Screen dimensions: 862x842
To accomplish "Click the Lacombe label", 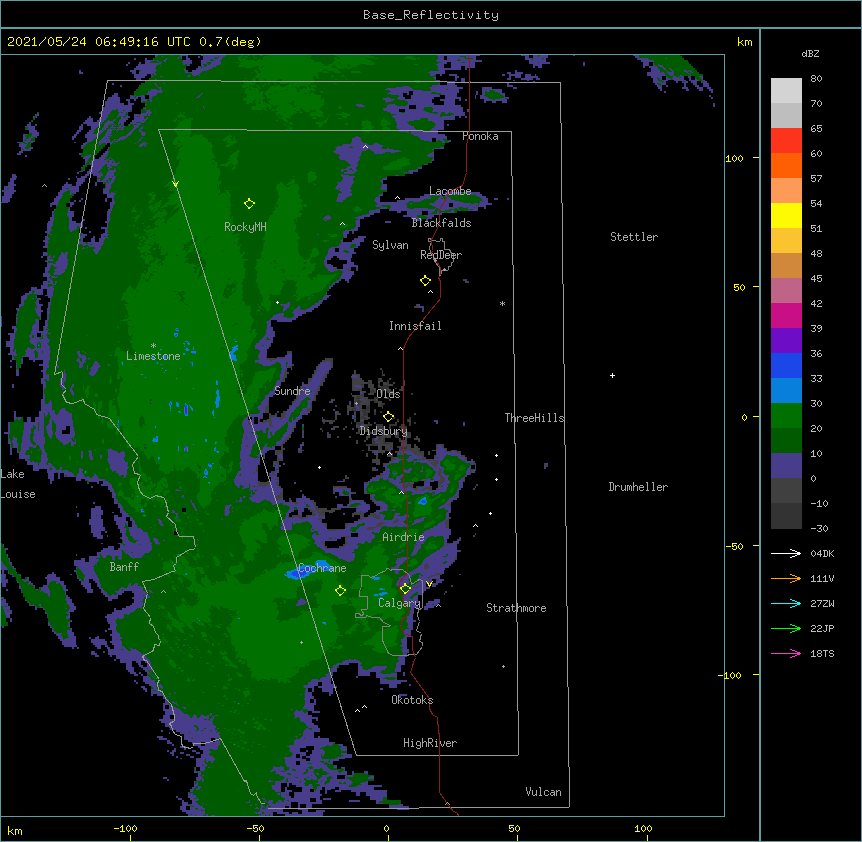I will (x=450, y=191).
